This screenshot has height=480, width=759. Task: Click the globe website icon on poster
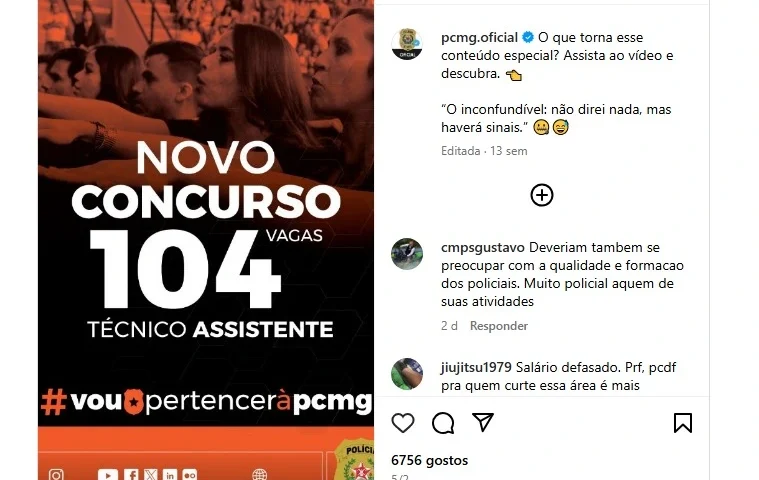click(259, 475)
